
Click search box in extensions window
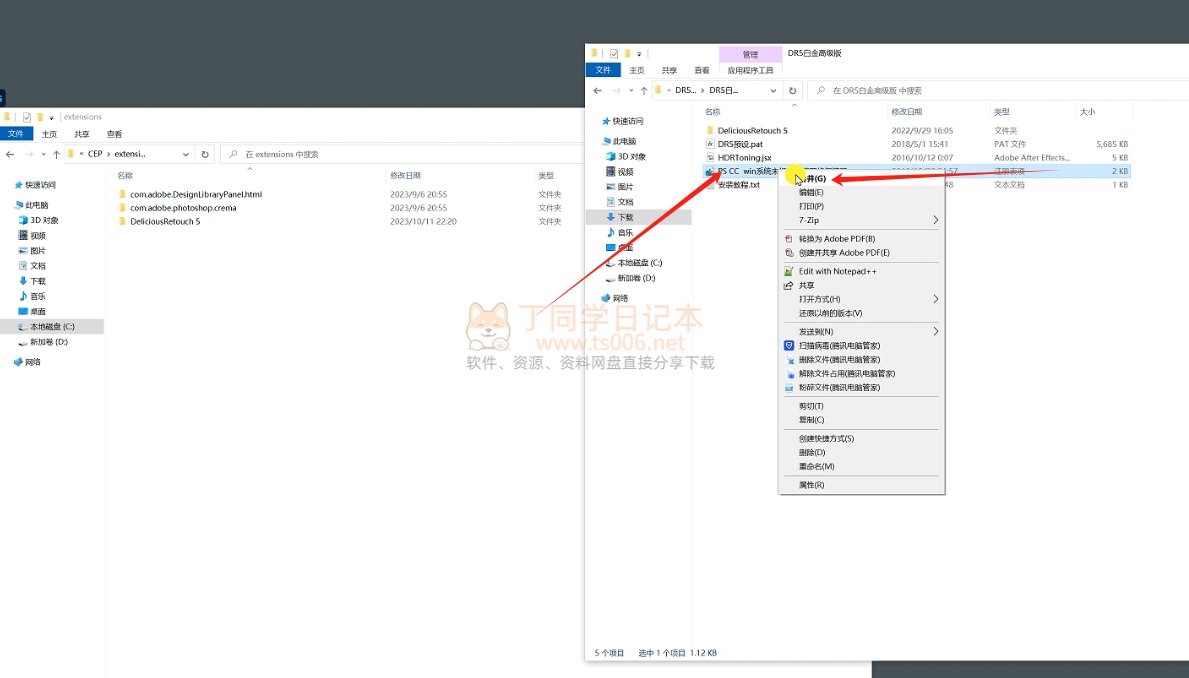(402, 154)
